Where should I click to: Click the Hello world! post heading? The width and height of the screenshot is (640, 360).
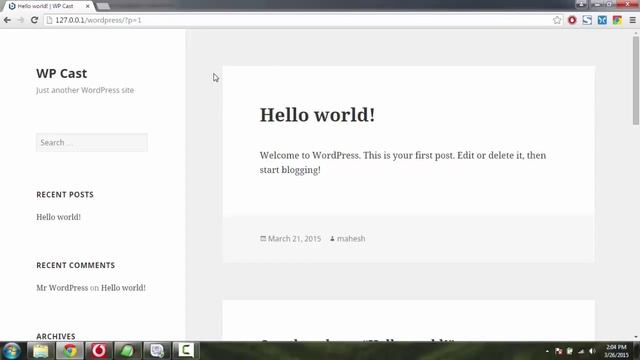(317, 115)
